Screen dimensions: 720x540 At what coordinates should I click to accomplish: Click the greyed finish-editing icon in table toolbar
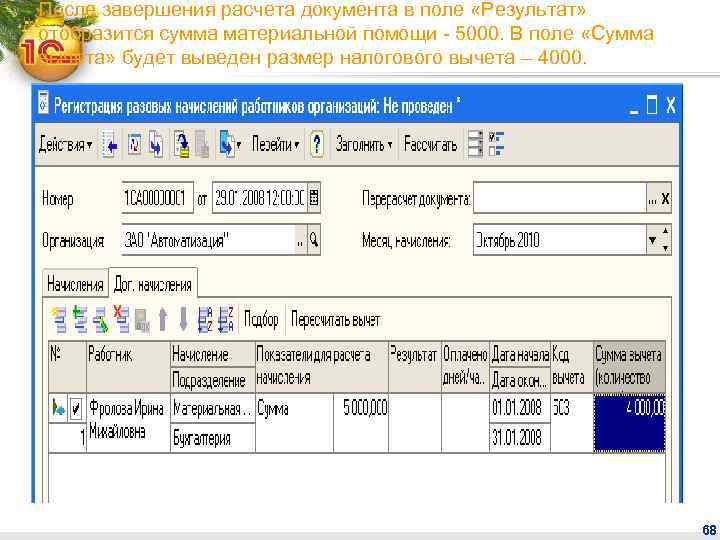coord(142,321)
